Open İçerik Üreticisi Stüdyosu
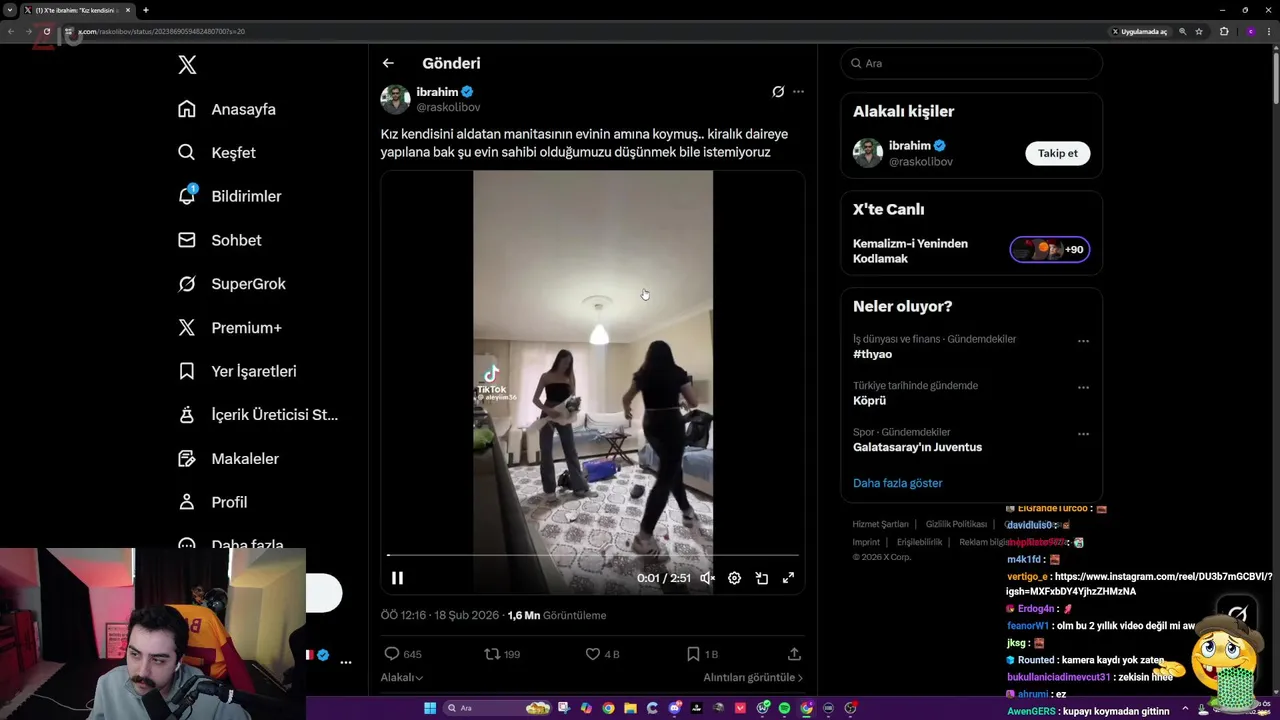 coord(259,415)
